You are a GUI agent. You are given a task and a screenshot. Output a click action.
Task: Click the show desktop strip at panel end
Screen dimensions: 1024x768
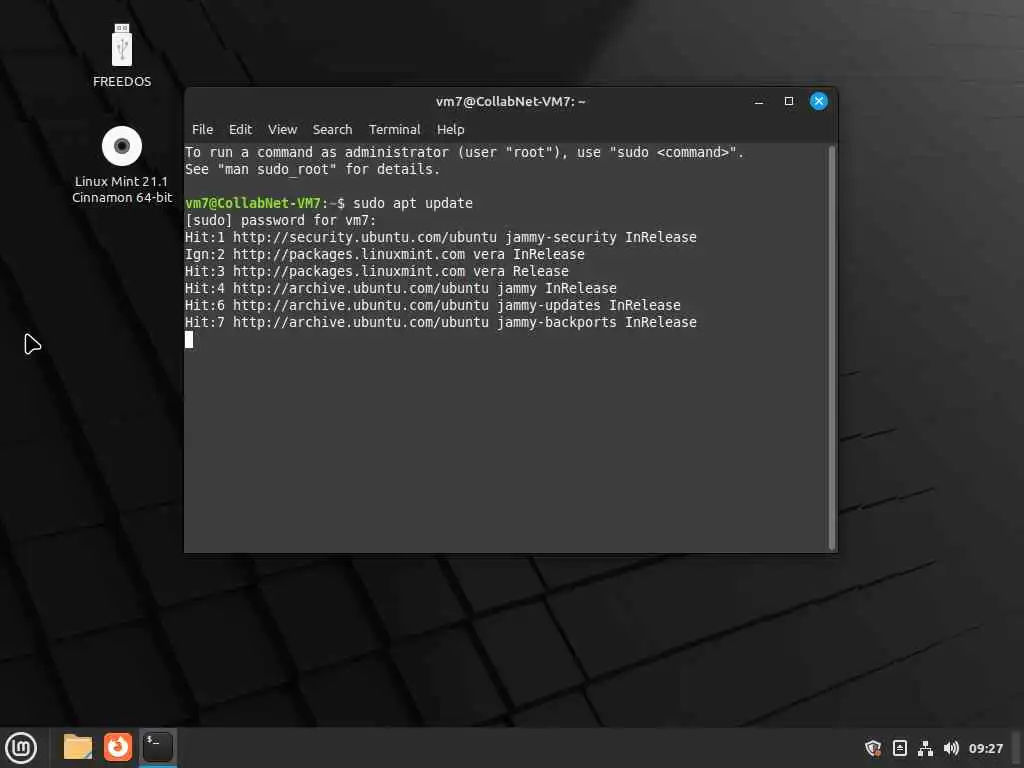[1017, 748]
